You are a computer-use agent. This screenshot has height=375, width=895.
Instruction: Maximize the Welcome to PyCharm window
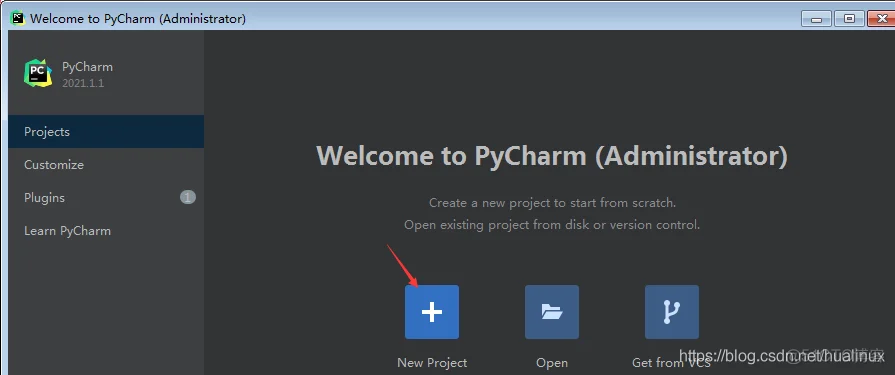coord(849,19)
